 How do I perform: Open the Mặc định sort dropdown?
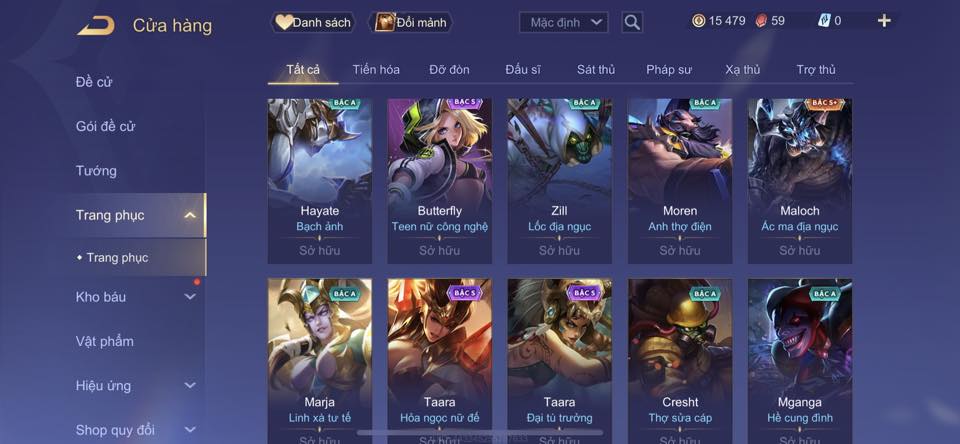564,23
